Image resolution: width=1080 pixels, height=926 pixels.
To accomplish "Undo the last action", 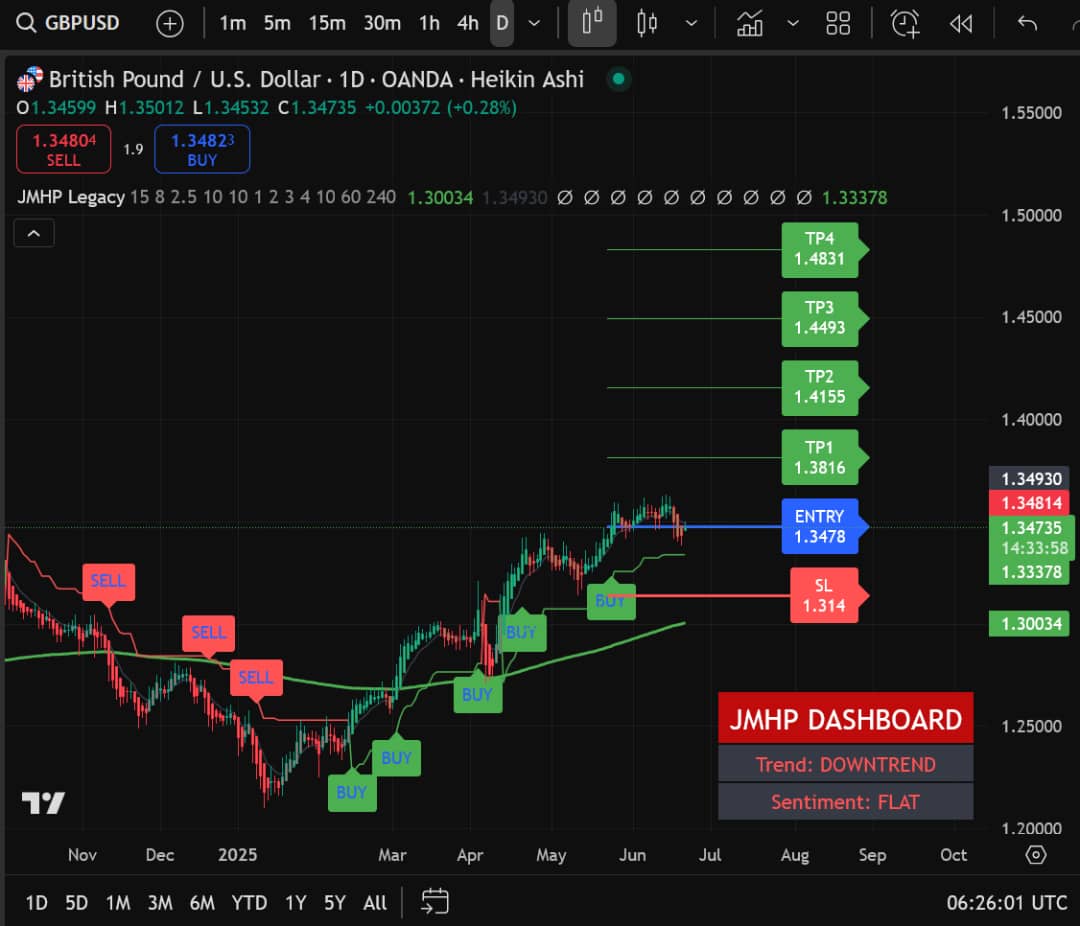I will tap(1027, 23).
